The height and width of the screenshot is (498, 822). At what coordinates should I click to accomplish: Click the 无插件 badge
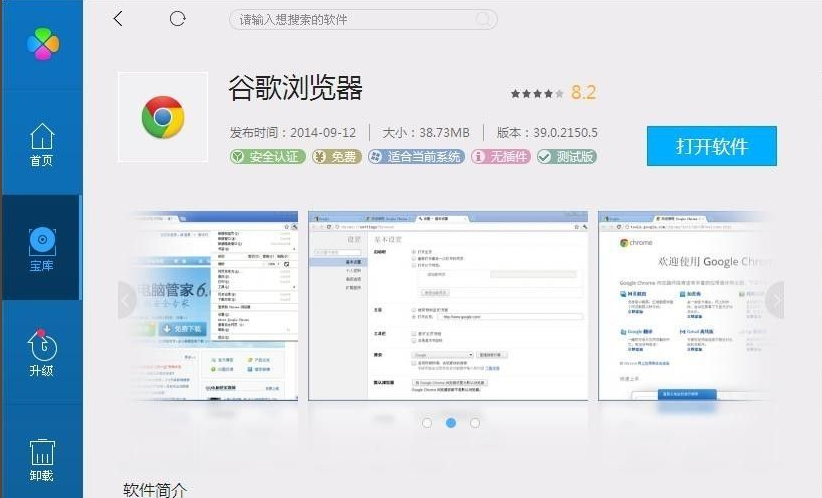click(x=501, y=157)
